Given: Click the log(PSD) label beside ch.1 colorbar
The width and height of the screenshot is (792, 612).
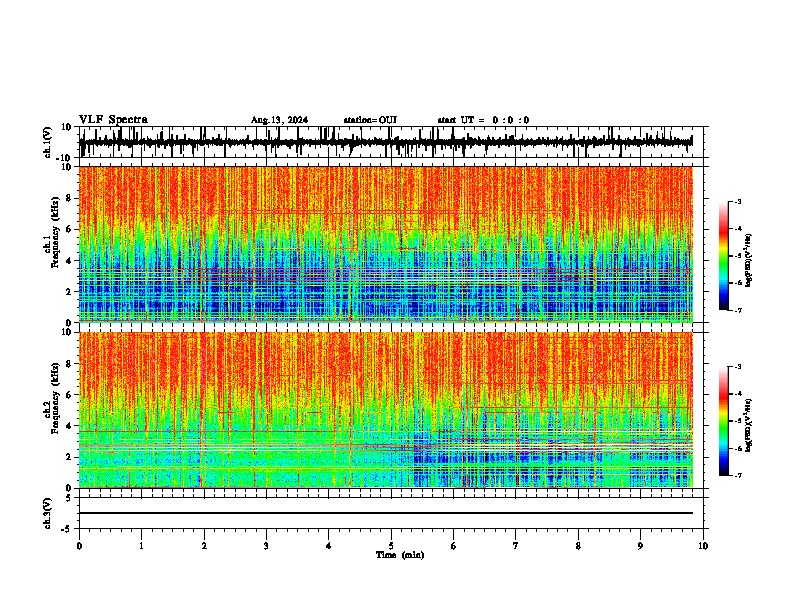Looking at the screenshot, I should click(749, 261).
